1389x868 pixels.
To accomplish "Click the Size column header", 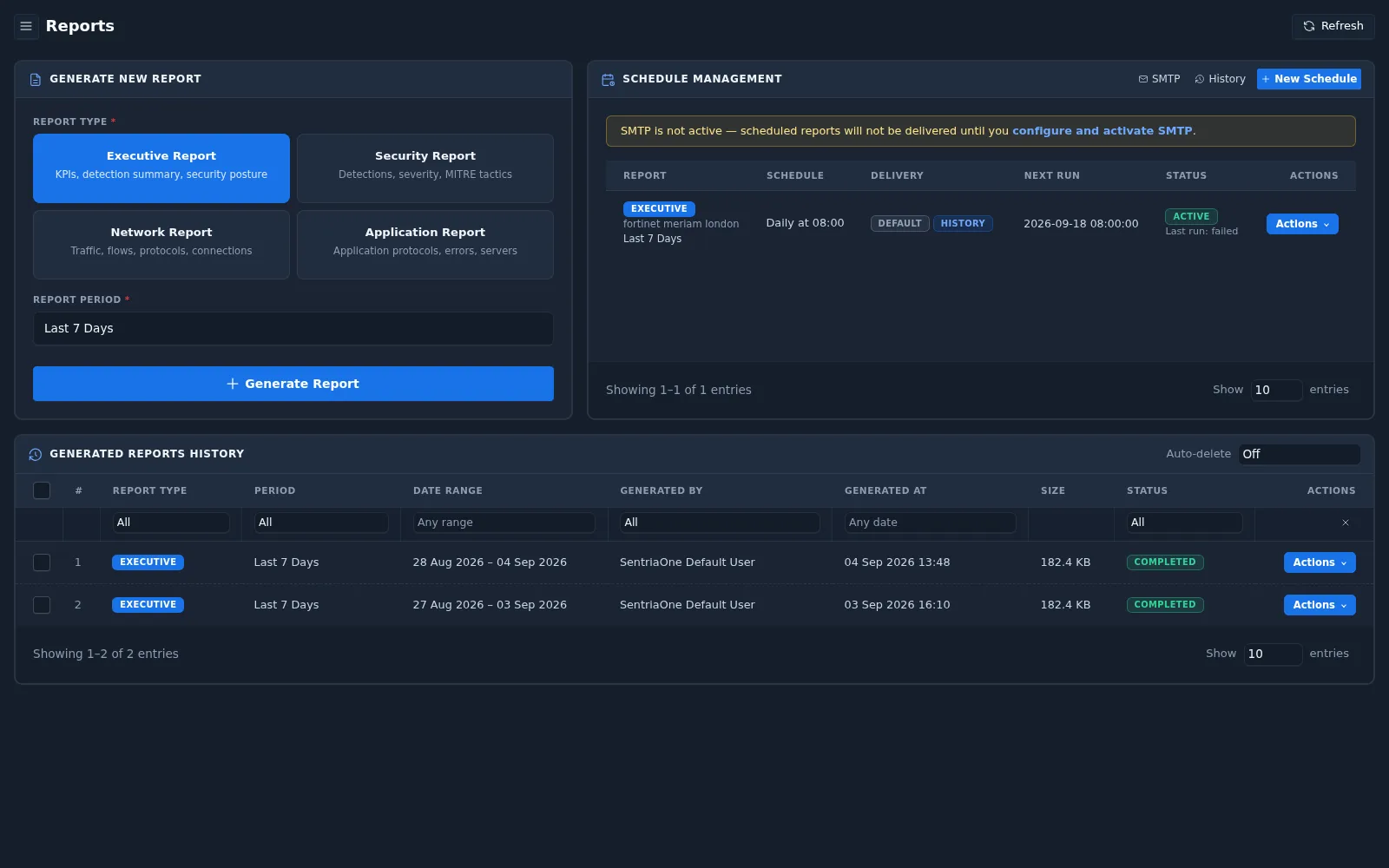I will point(1052,491).
